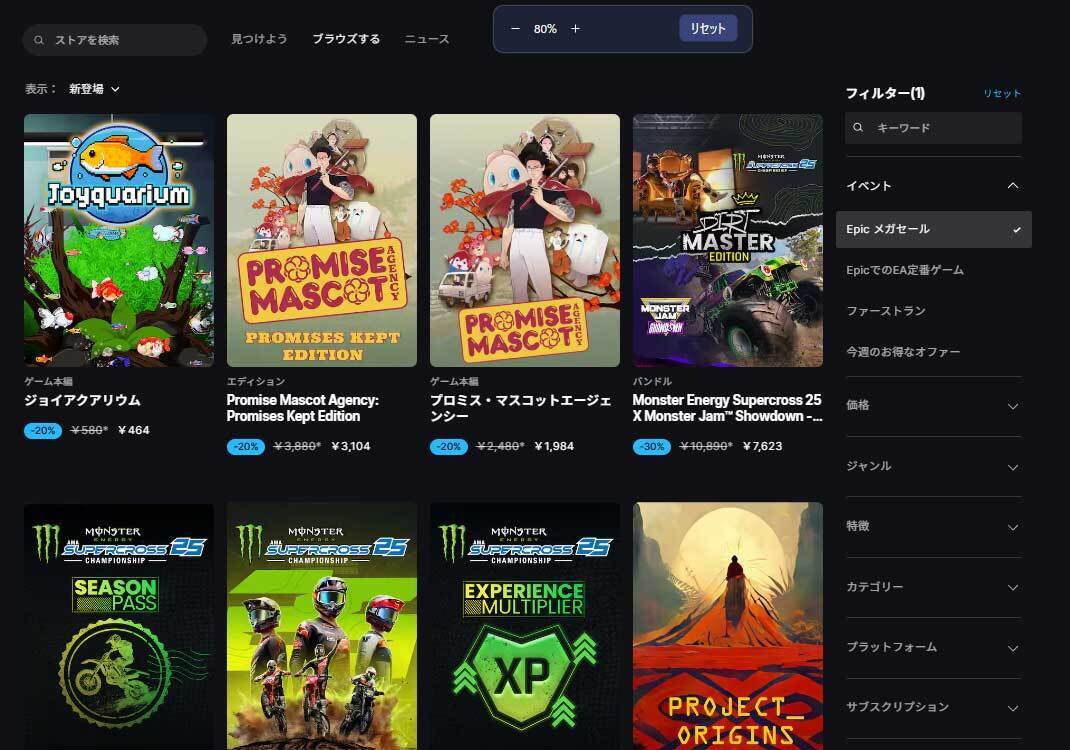
Task: Click the フィルター(1) heading
Action: tap(885, 93)
